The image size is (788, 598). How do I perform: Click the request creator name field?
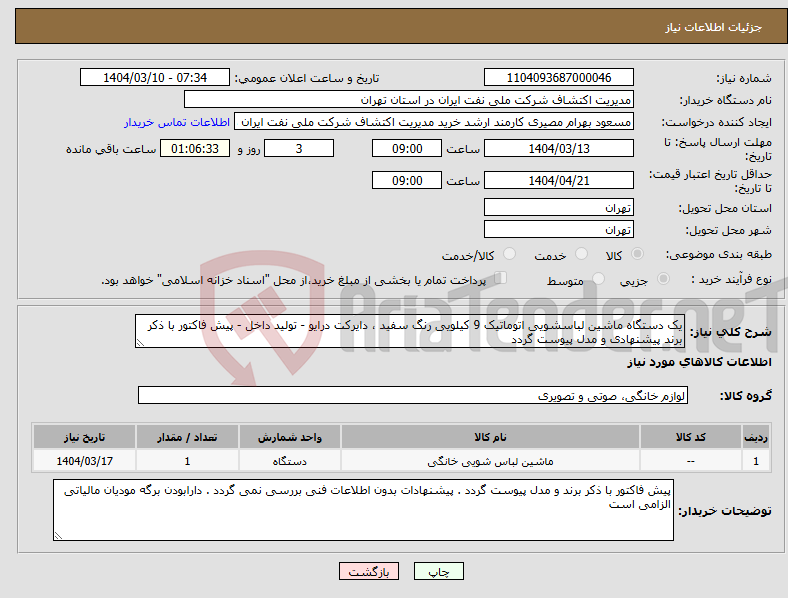tap(434, 122)
